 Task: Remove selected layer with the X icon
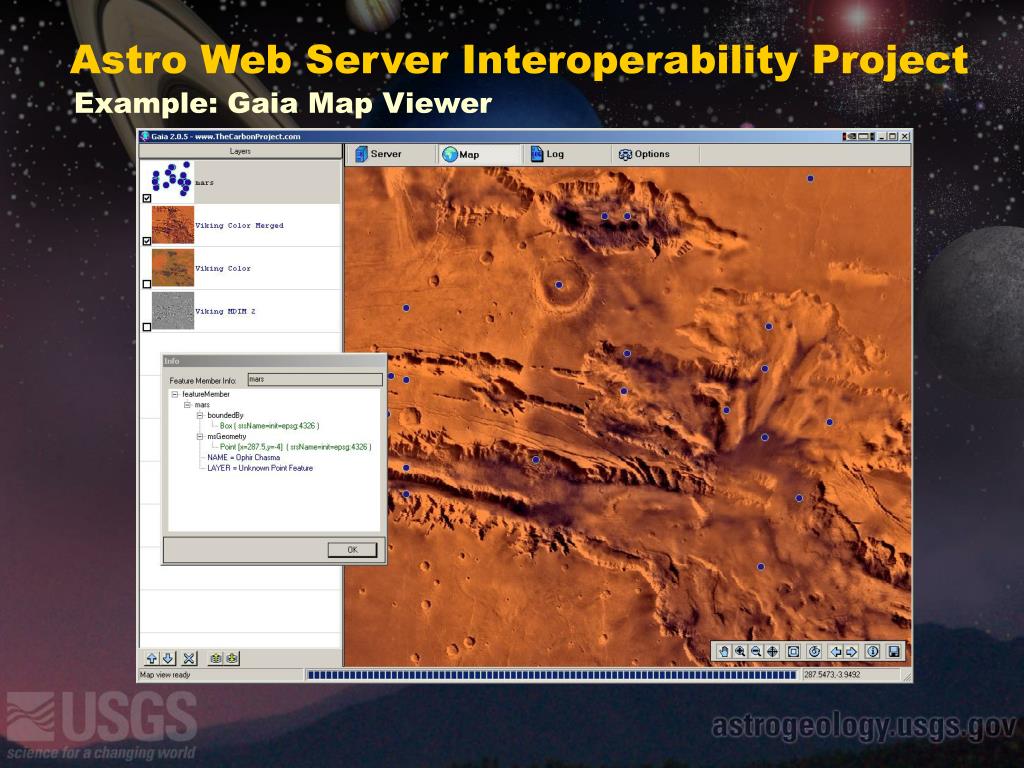(189, 658)
